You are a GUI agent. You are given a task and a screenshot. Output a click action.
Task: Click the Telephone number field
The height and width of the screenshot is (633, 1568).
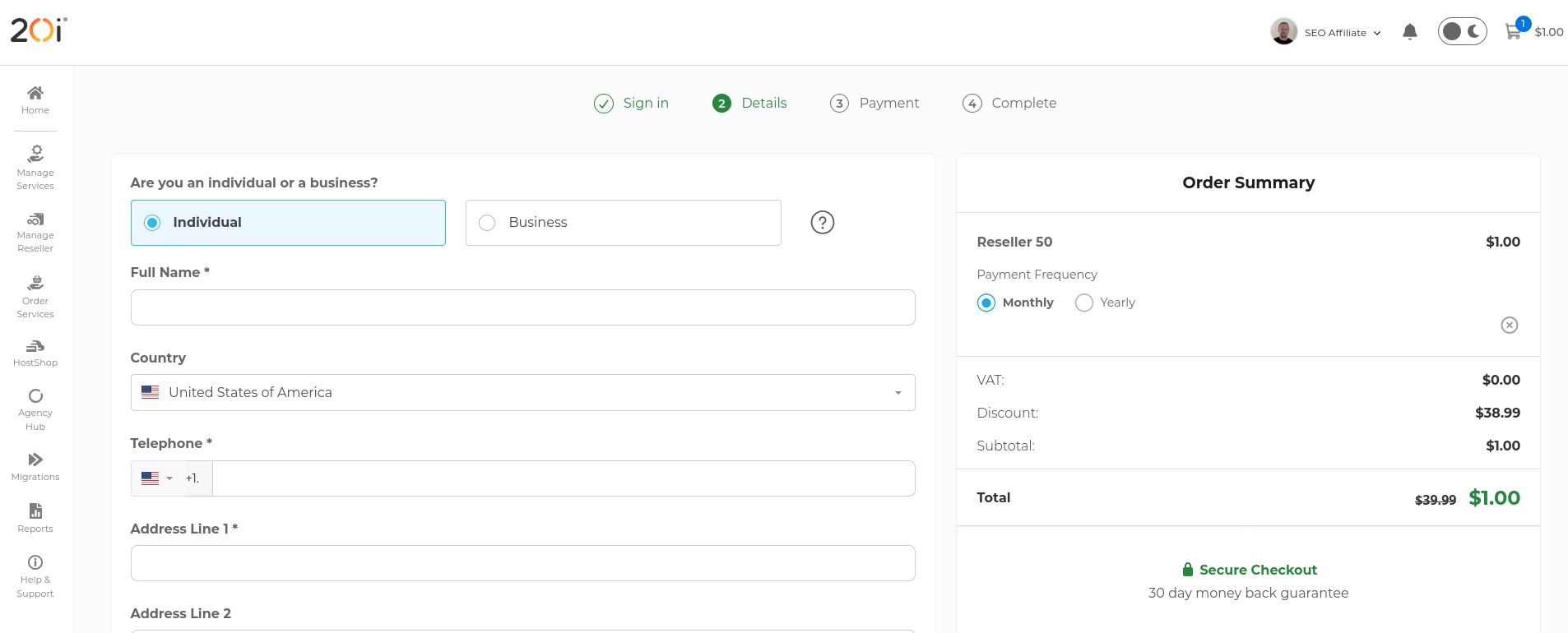coord(564,478)
